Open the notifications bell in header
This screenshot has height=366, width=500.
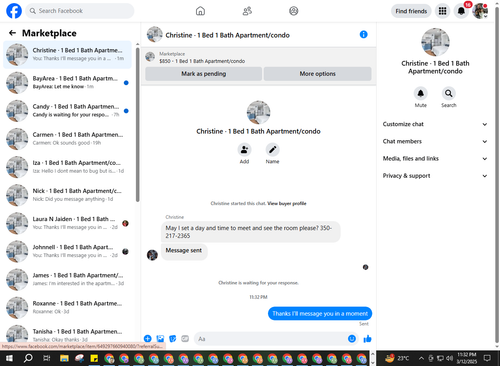click(461, 11)
